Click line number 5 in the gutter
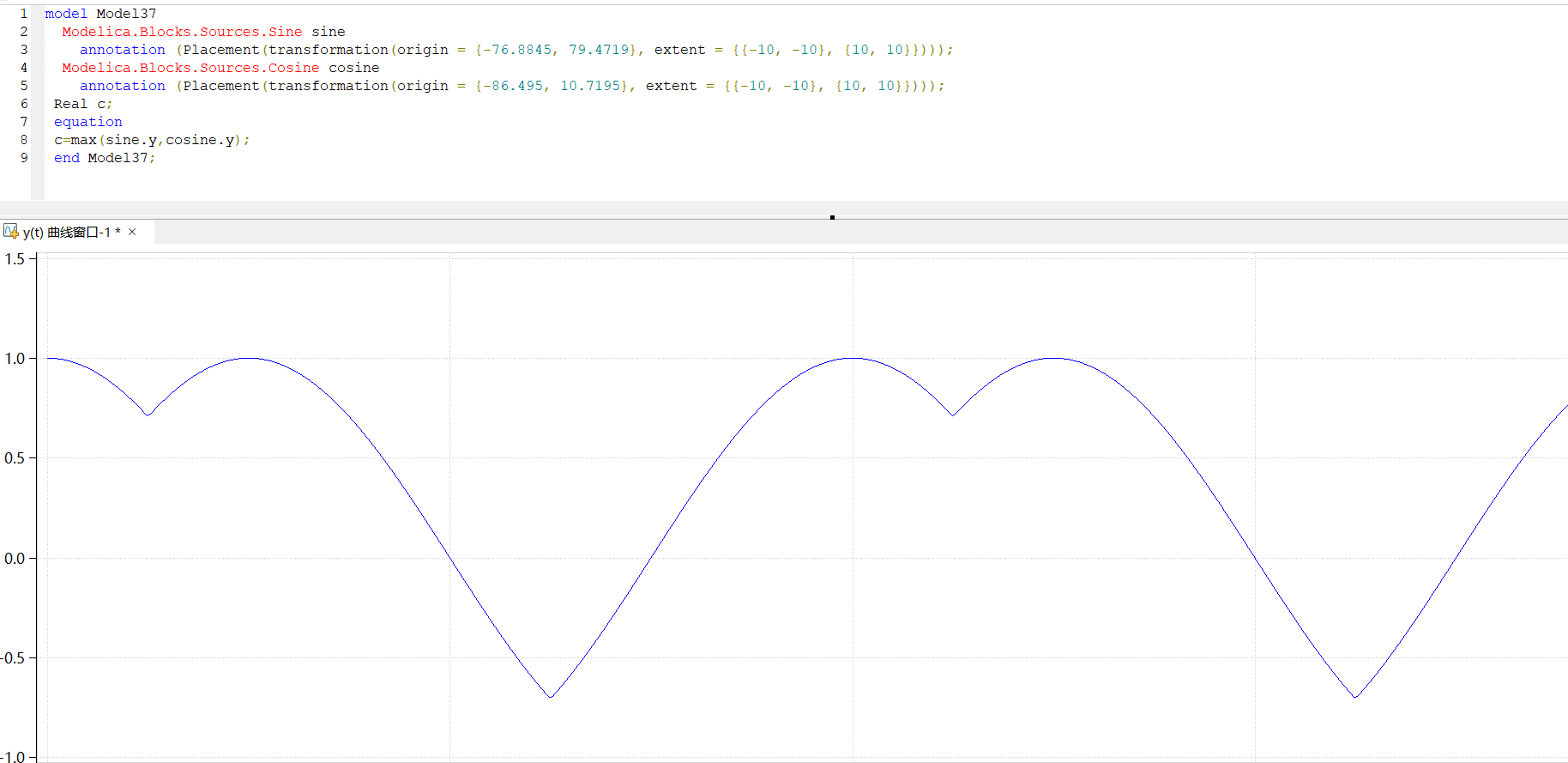 pyautogui.click(x=24, y=86)
